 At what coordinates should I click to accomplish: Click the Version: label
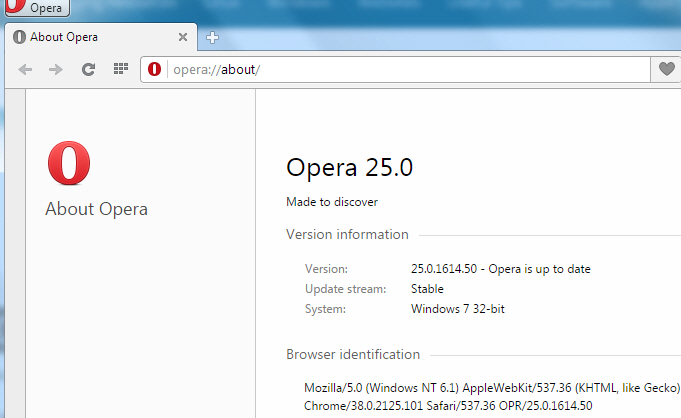[x=326, y=269]
